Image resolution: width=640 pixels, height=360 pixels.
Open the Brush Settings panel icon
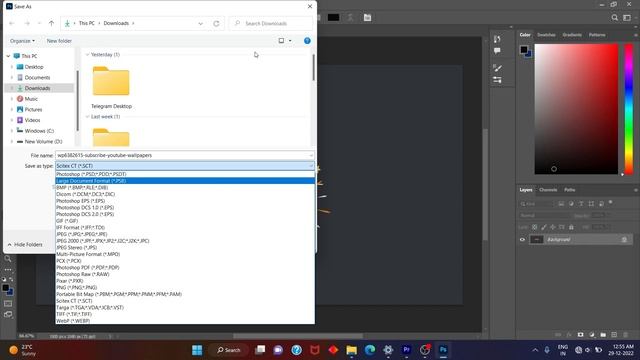(497, 68)
